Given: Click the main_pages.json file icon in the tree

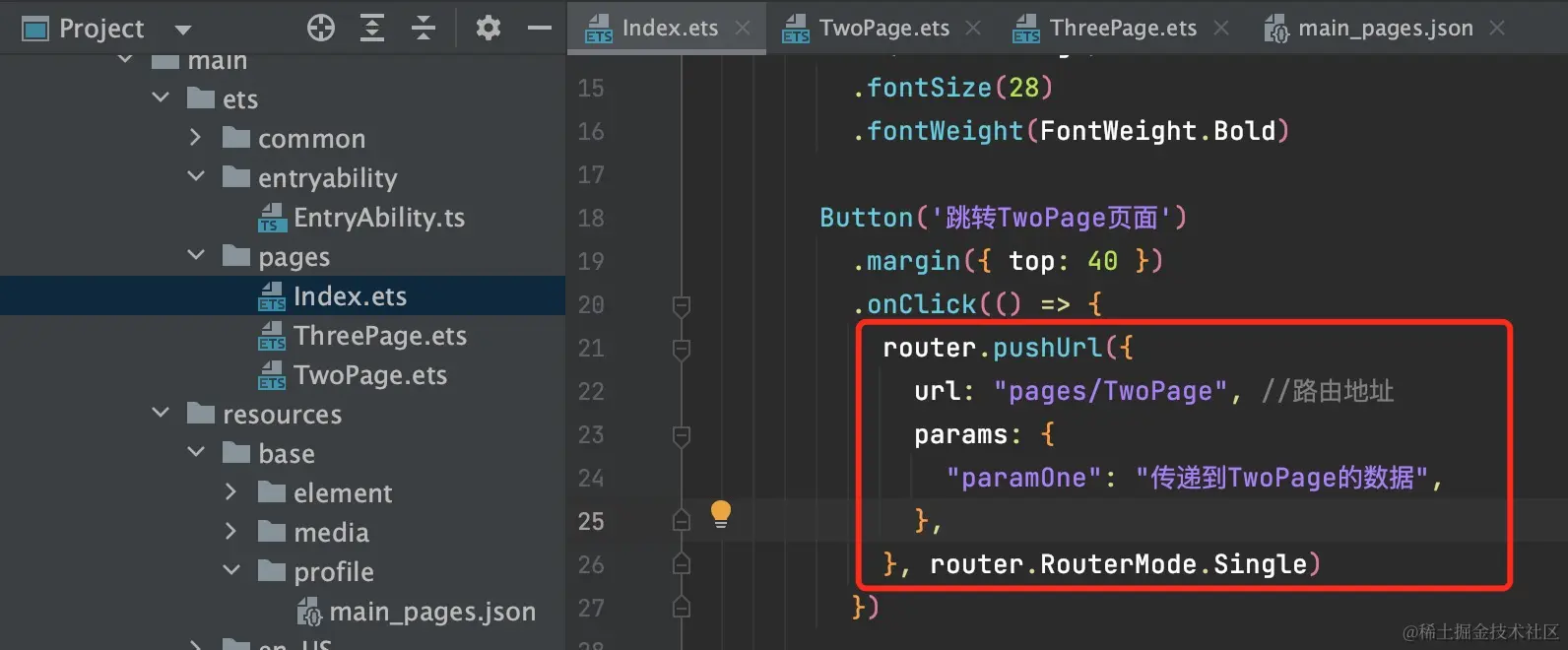Looking at the screenshot, I should pos(308,612).
